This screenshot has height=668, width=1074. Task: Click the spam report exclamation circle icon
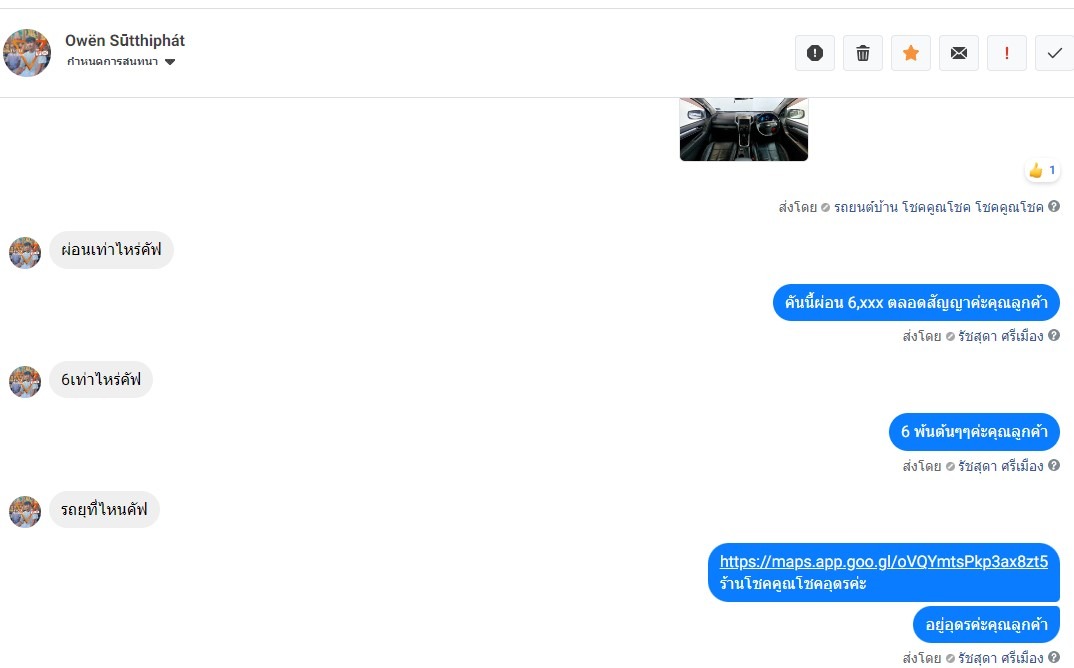click(x=814, y=53)
